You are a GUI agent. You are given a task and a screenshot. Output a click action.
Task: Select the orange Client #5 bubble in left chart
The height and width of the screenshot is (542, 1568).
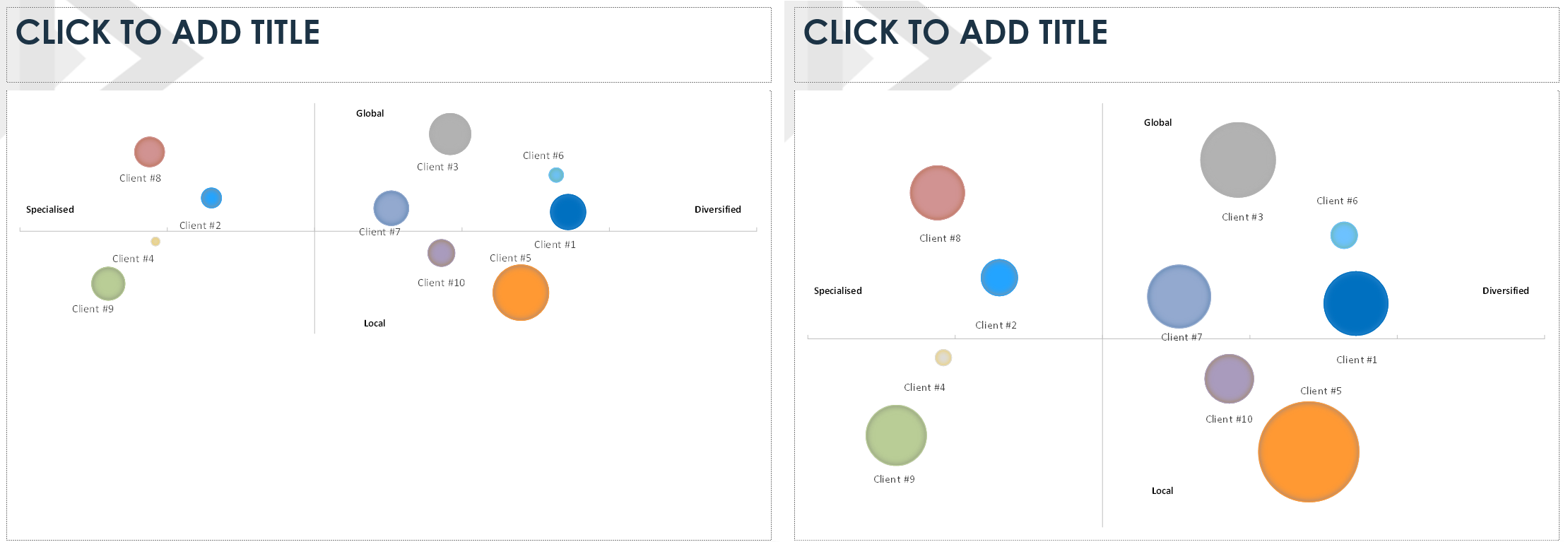(521, 293)
